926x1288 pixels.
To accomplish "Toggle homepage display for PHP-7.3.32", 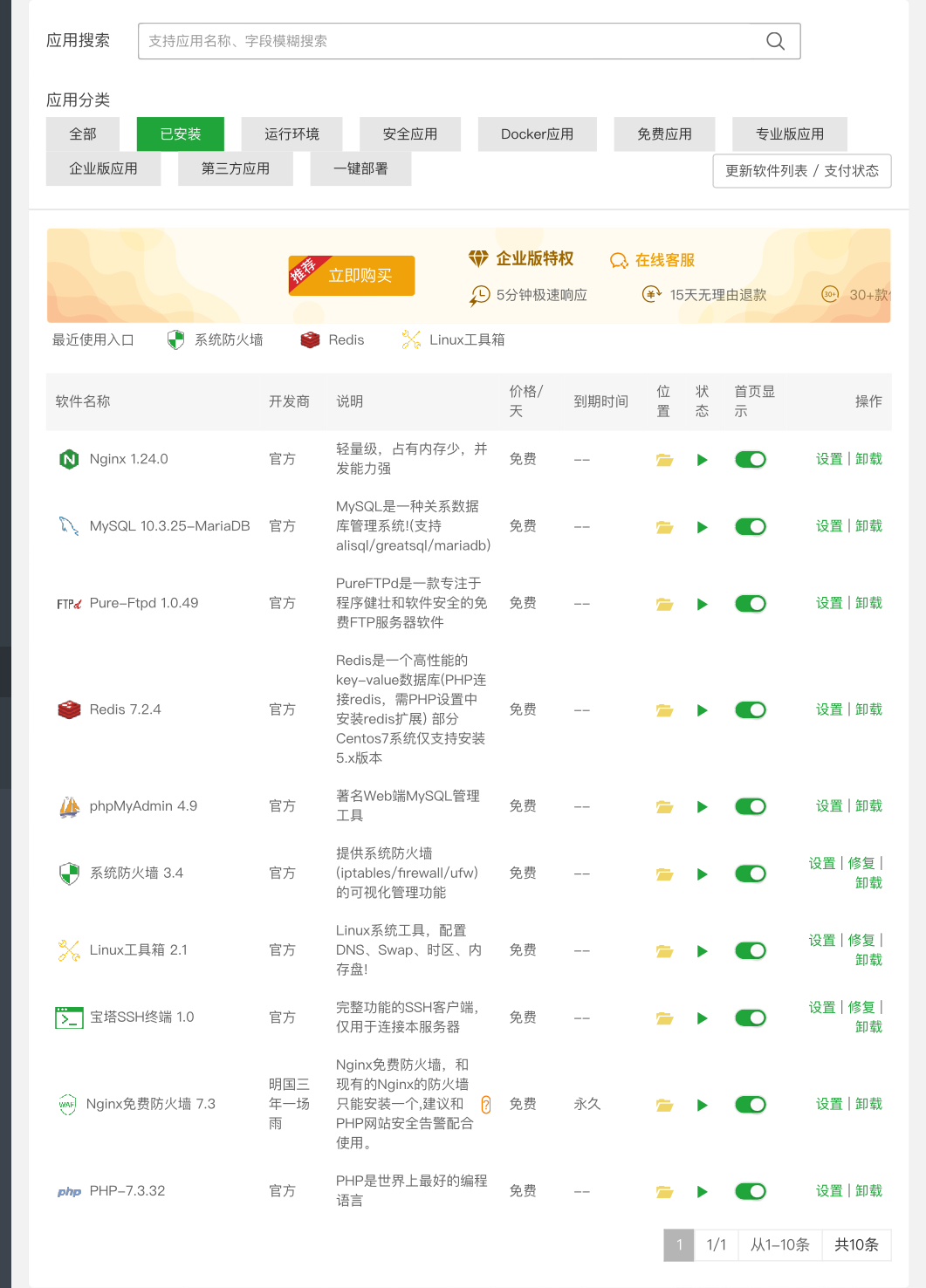I will coord(751,1191).
